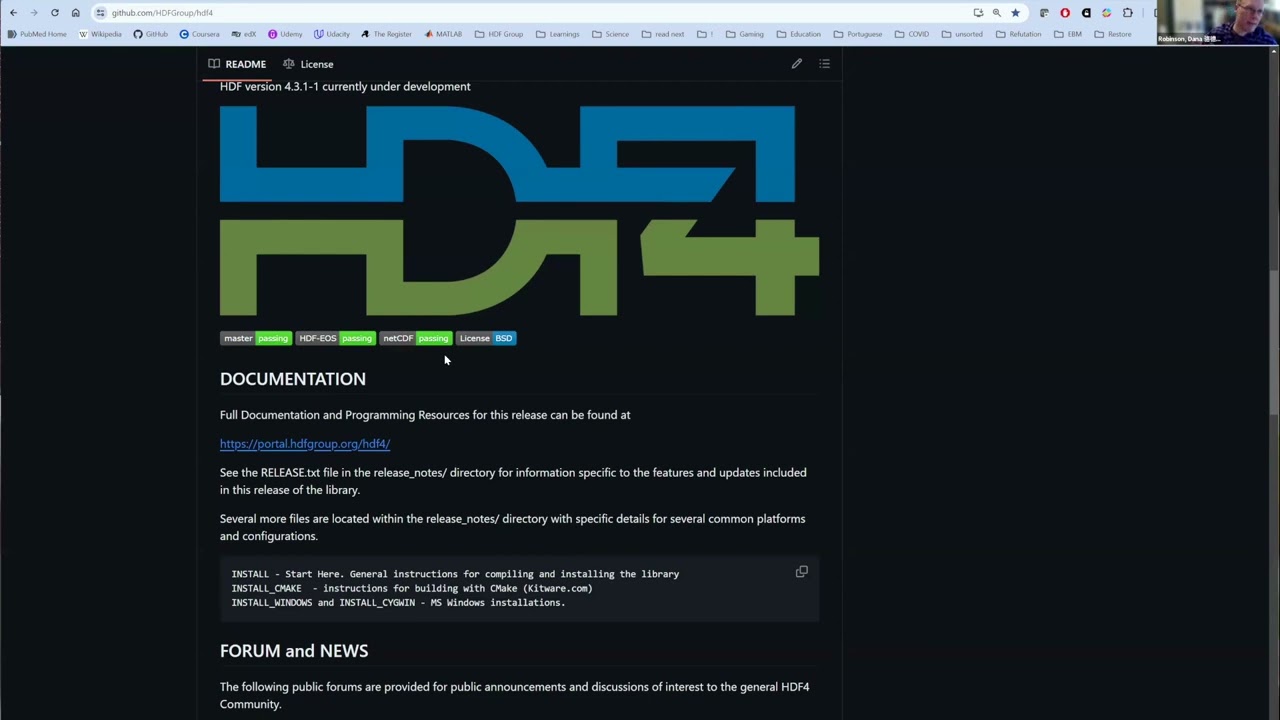Open https://portal.hdfgroup.org/hdf4/ link
The height and width of the screenshot is (720, 1280).
pos(305,444)
